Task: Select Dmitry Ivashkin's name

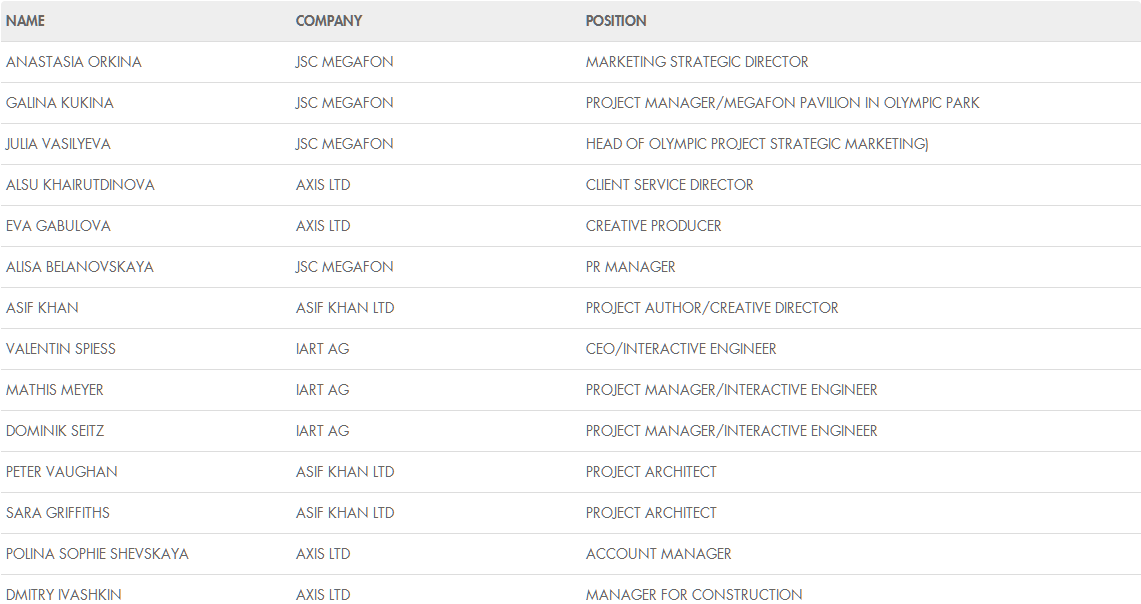Action: (x=64, y=595)
